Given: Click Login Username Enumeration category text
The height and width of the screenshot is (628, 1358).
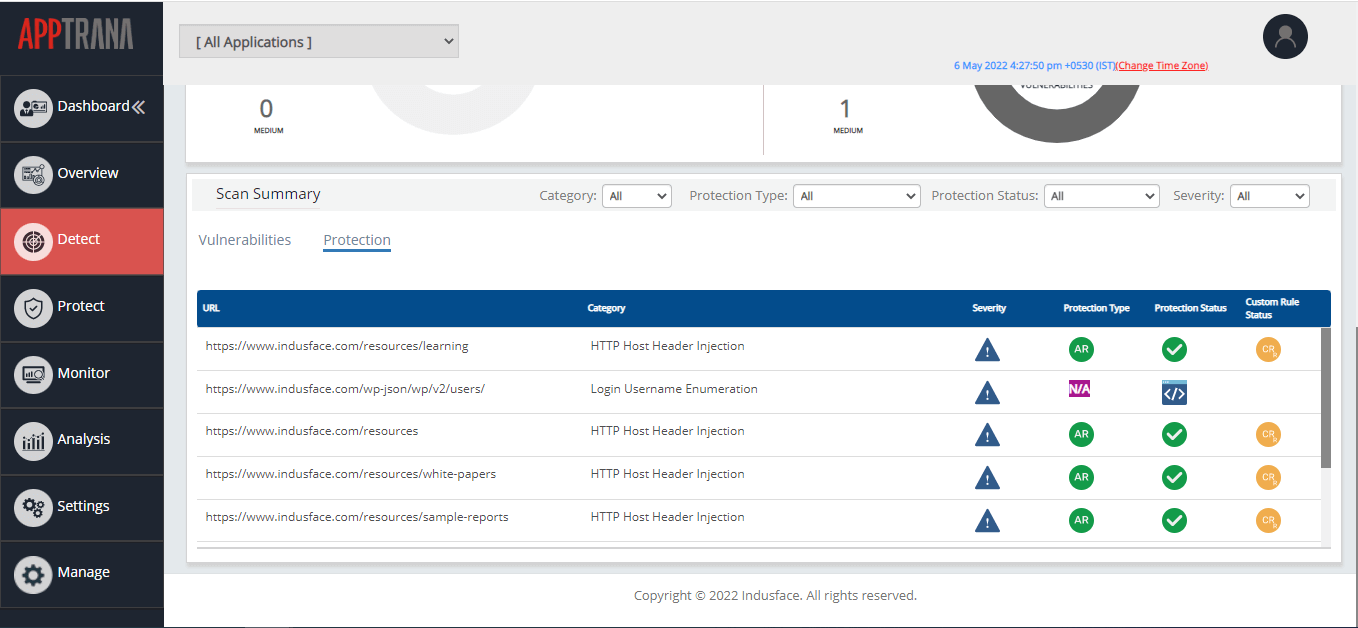Looking at the screenshot, I should tap(674, 389).
